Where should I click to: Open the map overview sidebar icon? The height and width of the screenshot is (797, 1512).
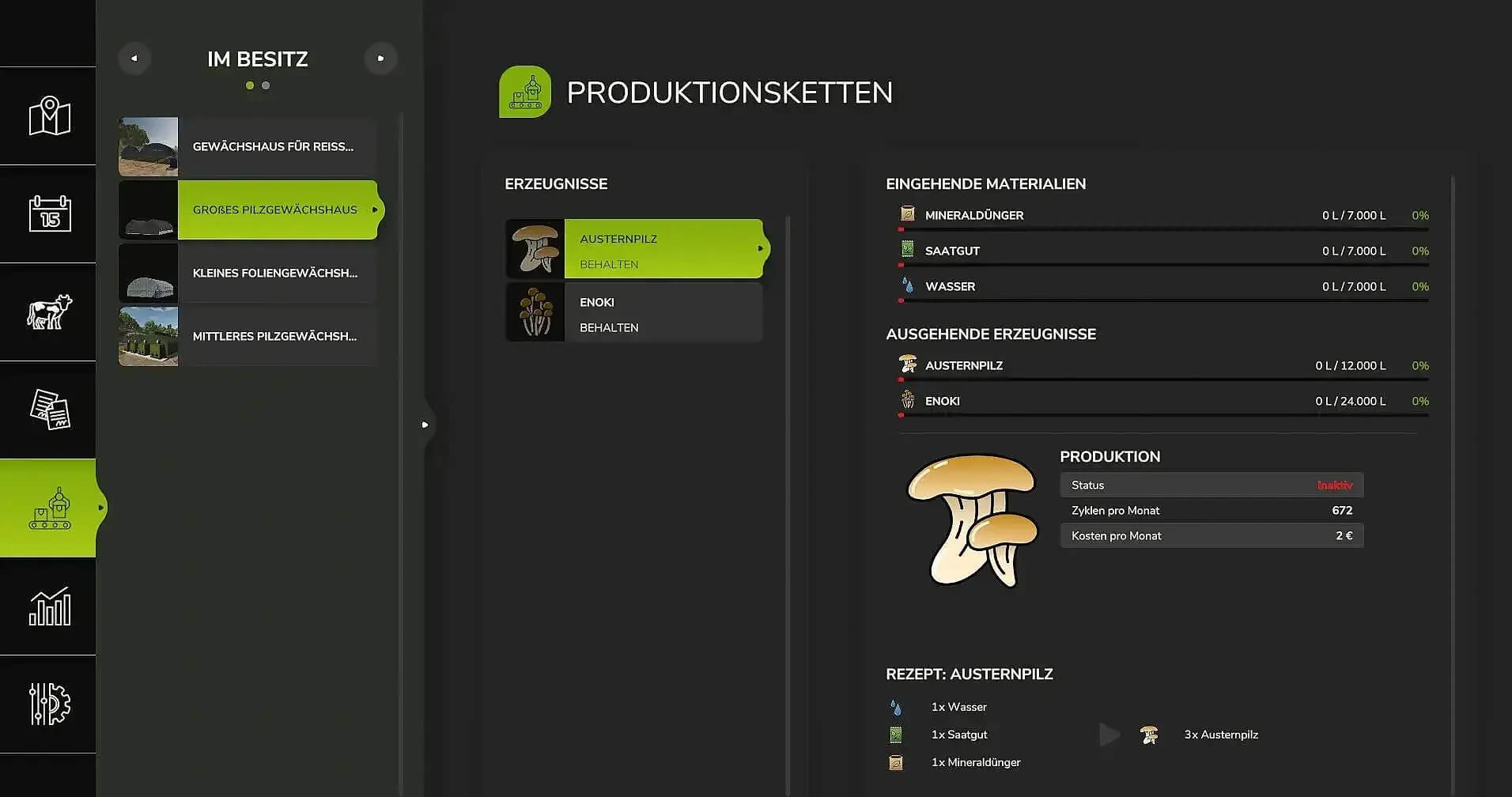pyautogui.click(x=49, y=116)
